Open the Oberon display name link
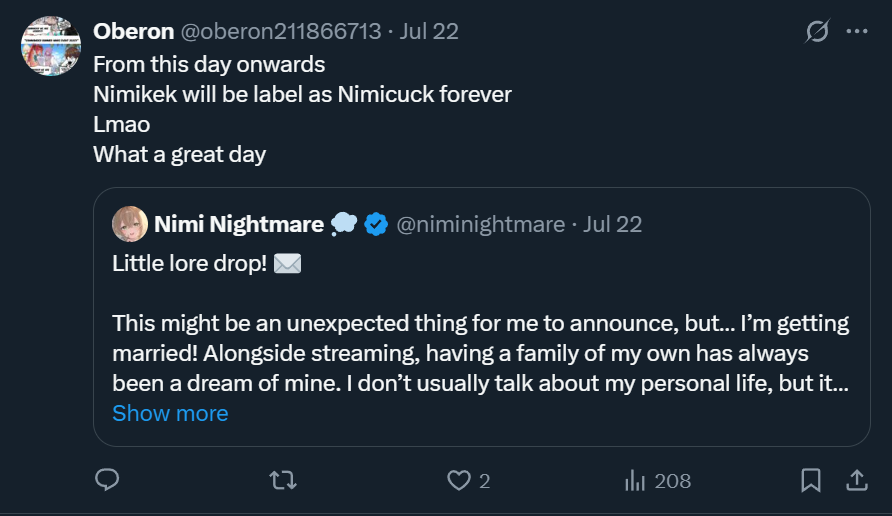This screenshot has width=892, height=516. click(x=132, y=31)
